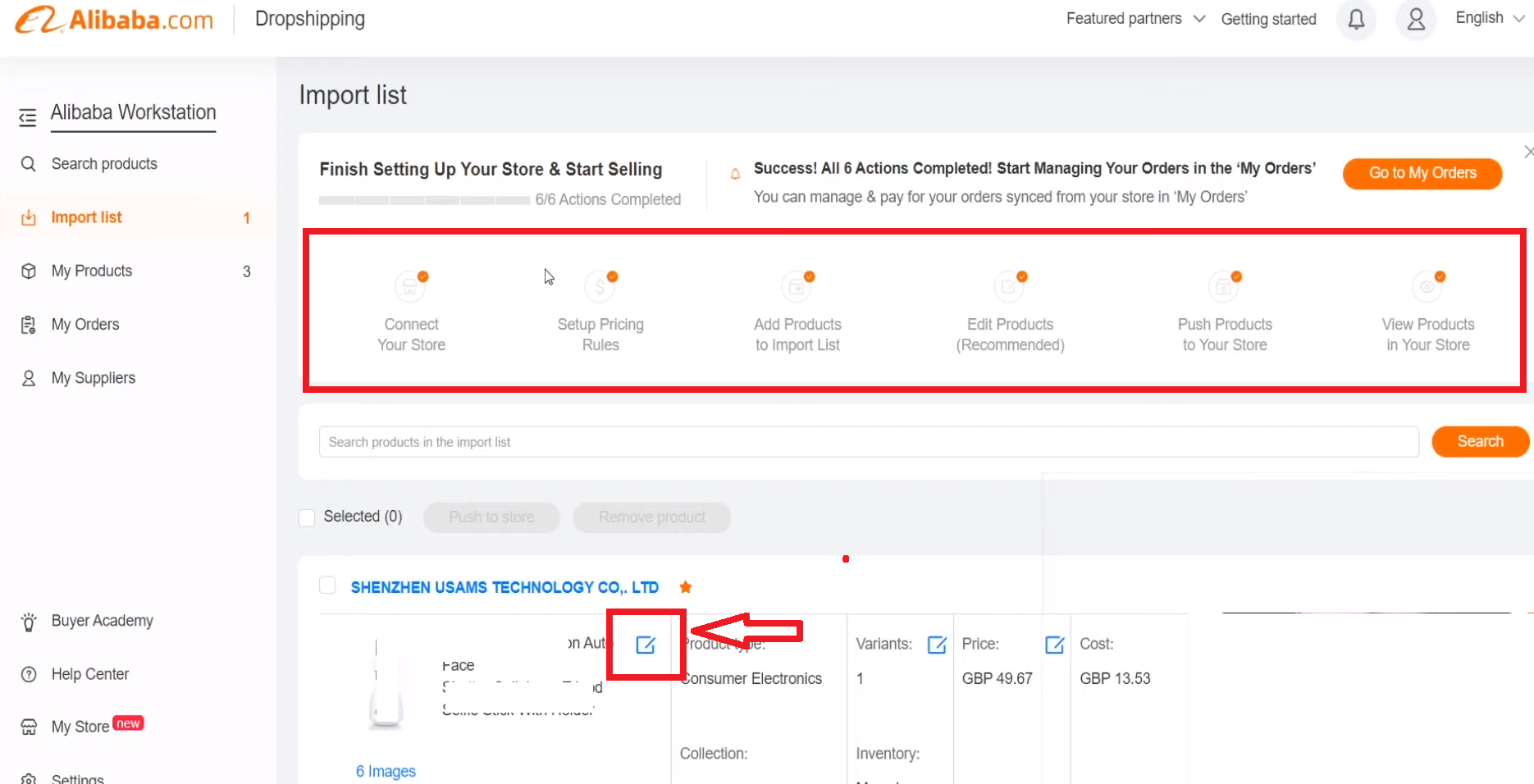Click the Import list download icon

(29, 217)
